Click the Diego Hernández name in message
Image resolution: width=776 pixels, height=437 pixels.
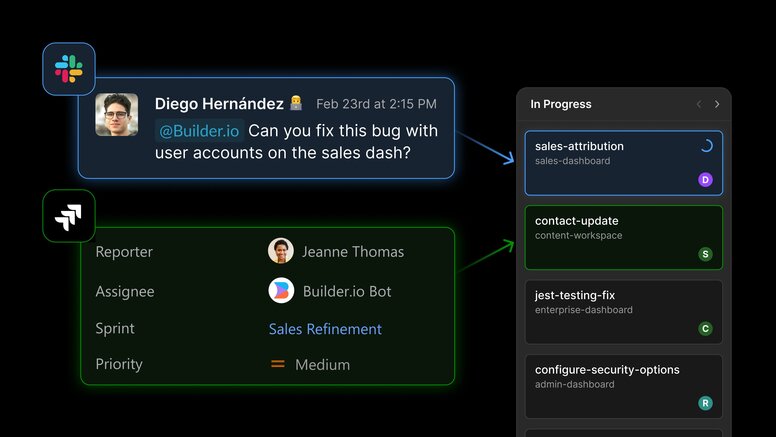[219, 104]
